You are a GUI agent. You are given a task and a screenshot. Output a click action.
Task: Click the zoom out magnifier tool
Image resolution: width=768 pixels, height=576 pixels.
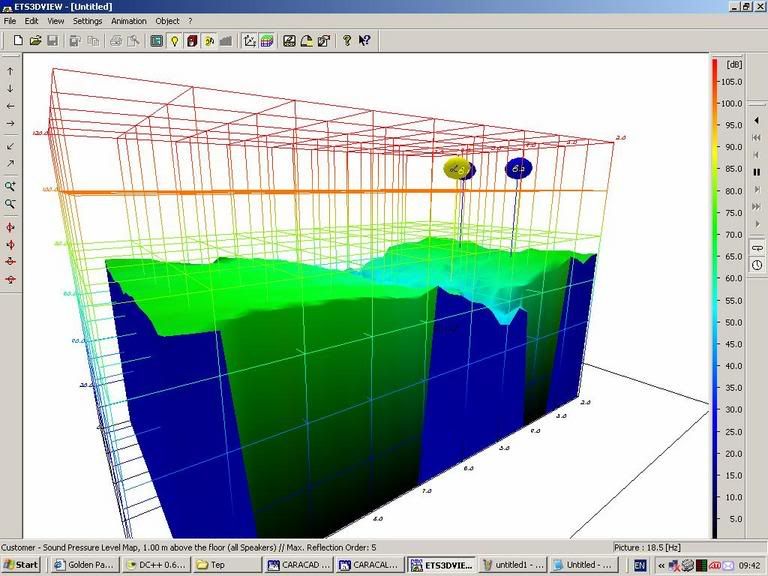click(11, 204)
